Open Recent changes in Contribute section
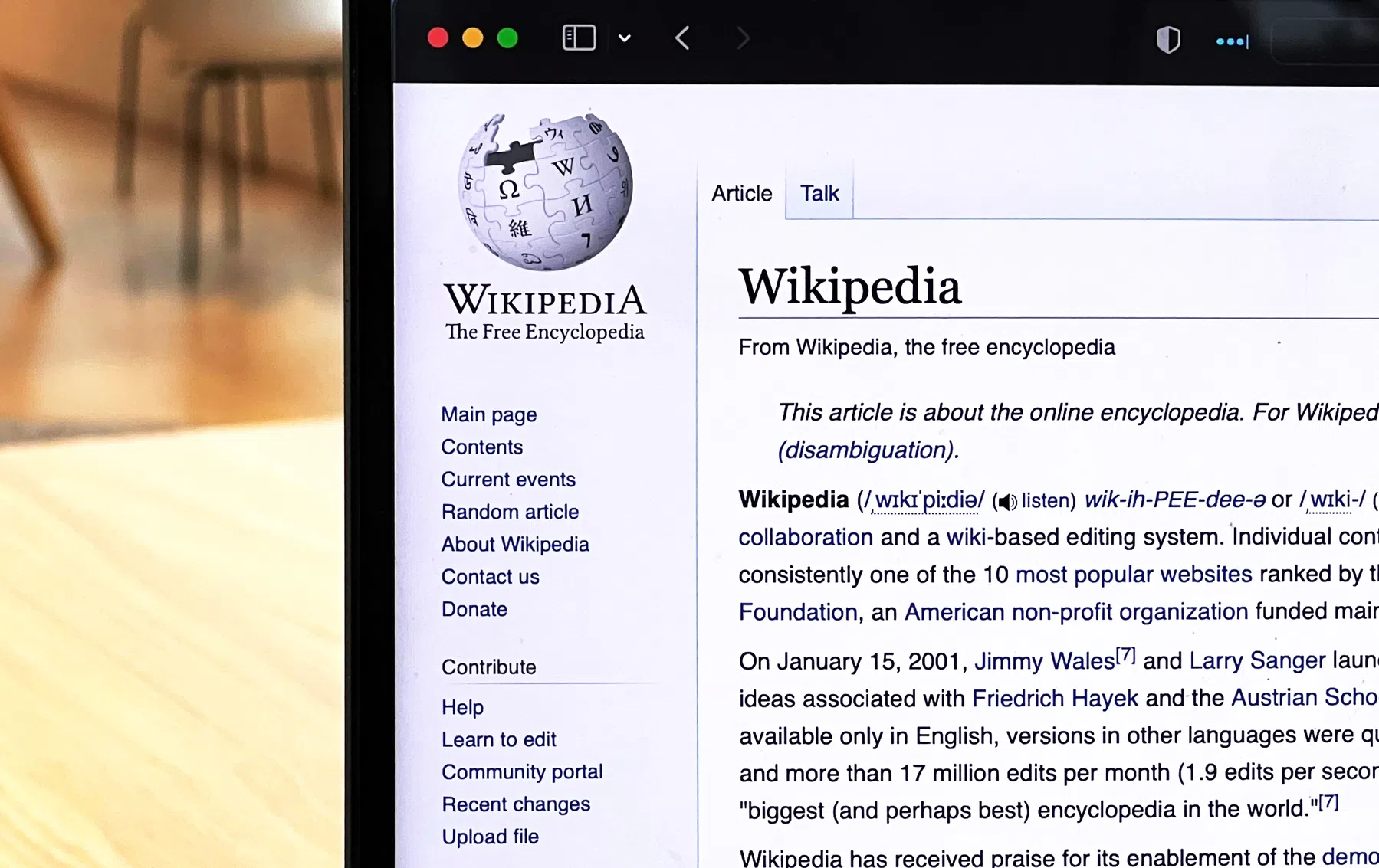 pyautogui.click(x=515, y=804)
